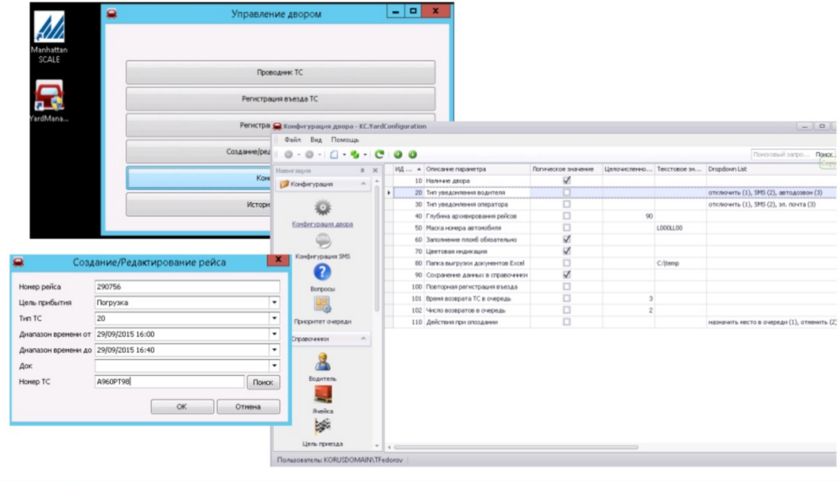
Task: Collapse the Справочники navigation section
Action: [364, 339]
